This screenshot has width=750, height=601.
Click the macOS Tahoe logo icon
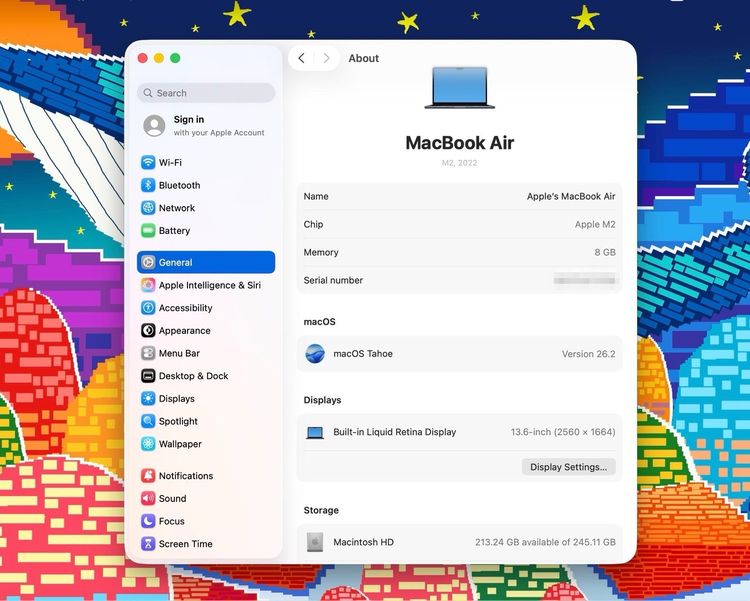pyautogui.click(x=315, y=354)
